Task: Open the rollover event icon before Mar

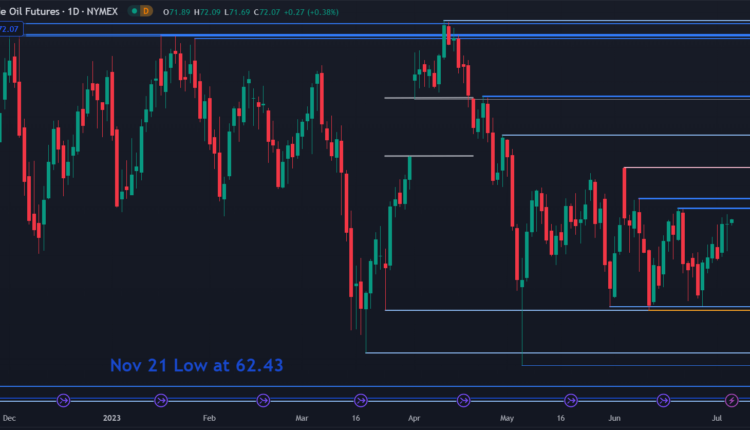Action: pos(262,401)
